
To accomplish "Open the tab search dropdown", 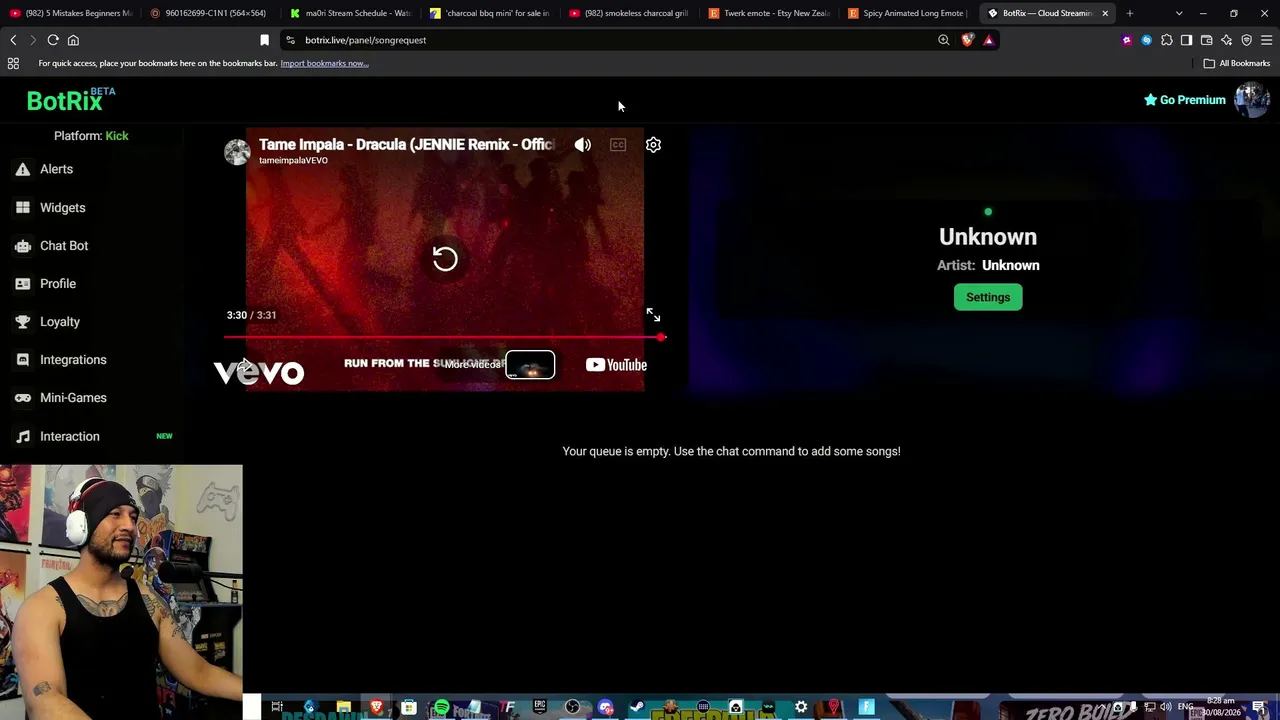I will pyautogui.click(x=1179, y=13).
